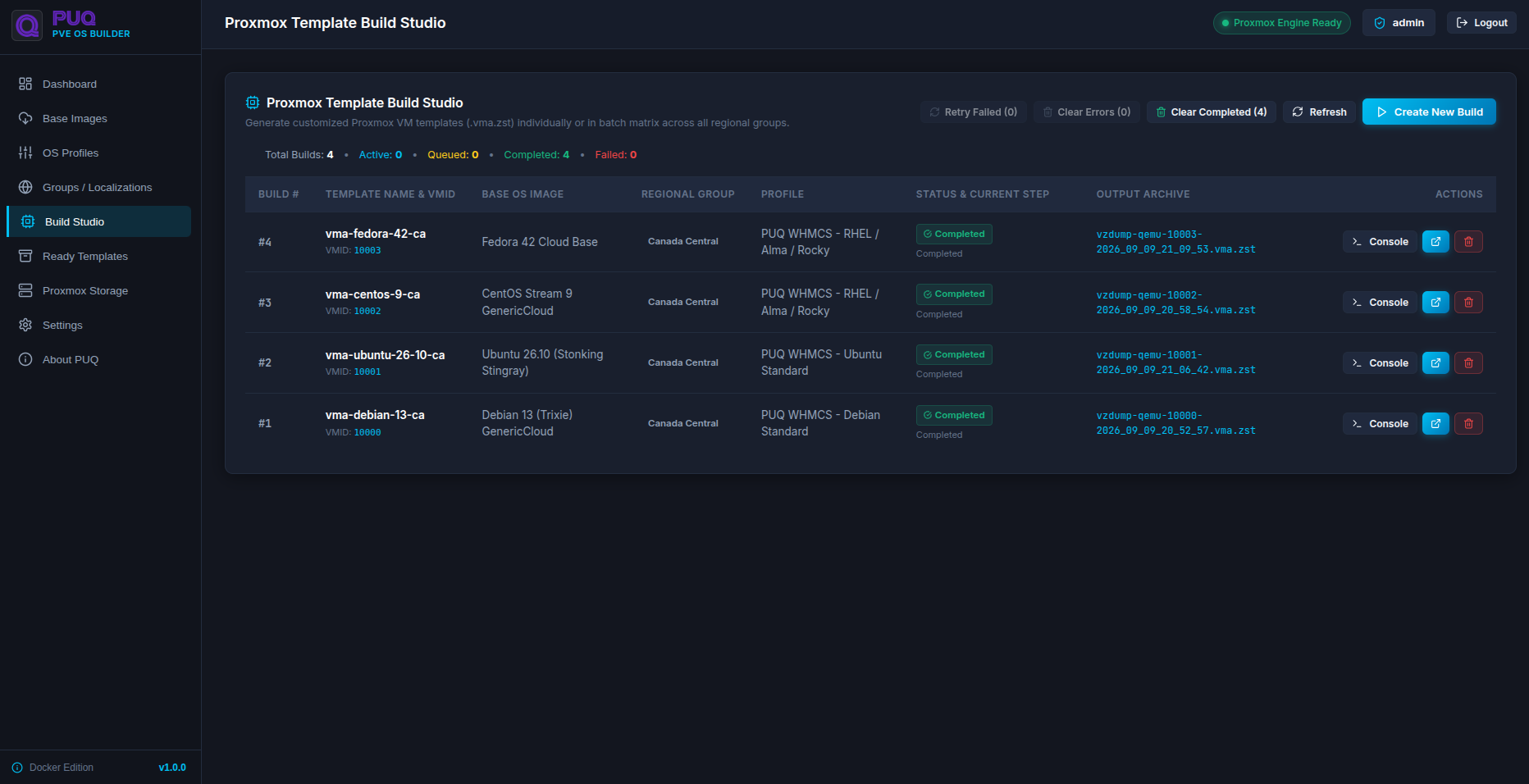Click the OUTPUT ARCHIVE column header
Screen dimensions: 1529x784
click(x=1143, y=194)
